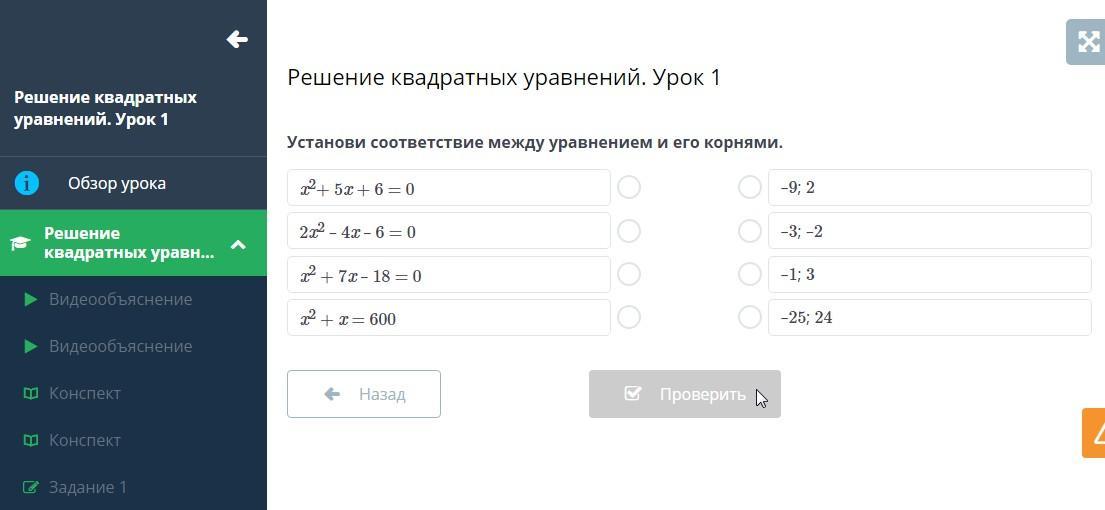The height and width of the screenshot is (510, 1105).
Task: Click the back arrow icon in sidebar
Action: tap(237, 39)
